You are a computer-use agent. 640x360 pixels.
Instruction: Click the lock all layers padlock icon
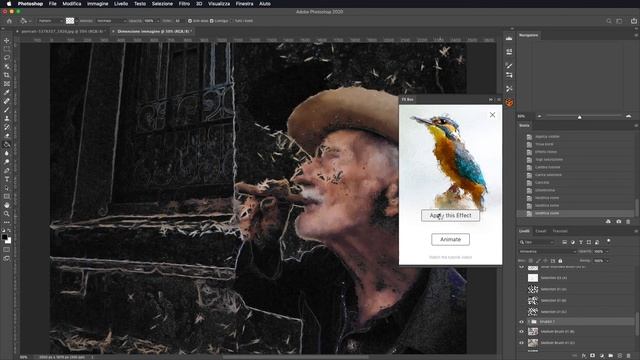click(x=560, y=260)
